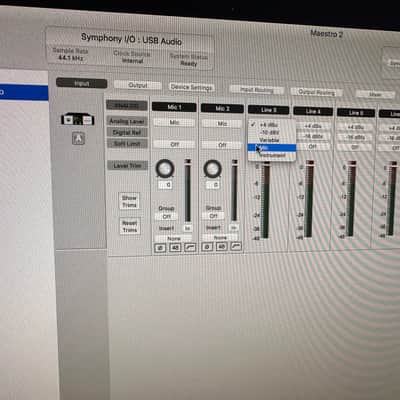400x400 pixels.
Task: Open the Line 5 Soft Limit dropdown
Action: click(355, 147)
